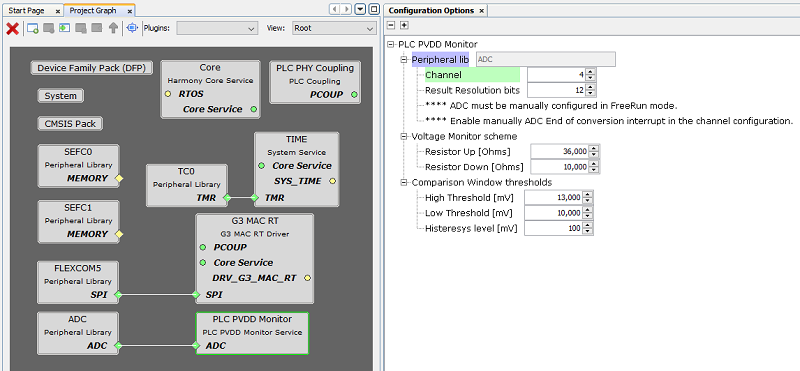
Task: Click SEFC0 MEMORY yellow diamond connector
Action: pyautogui.click(x=119, y=178)
